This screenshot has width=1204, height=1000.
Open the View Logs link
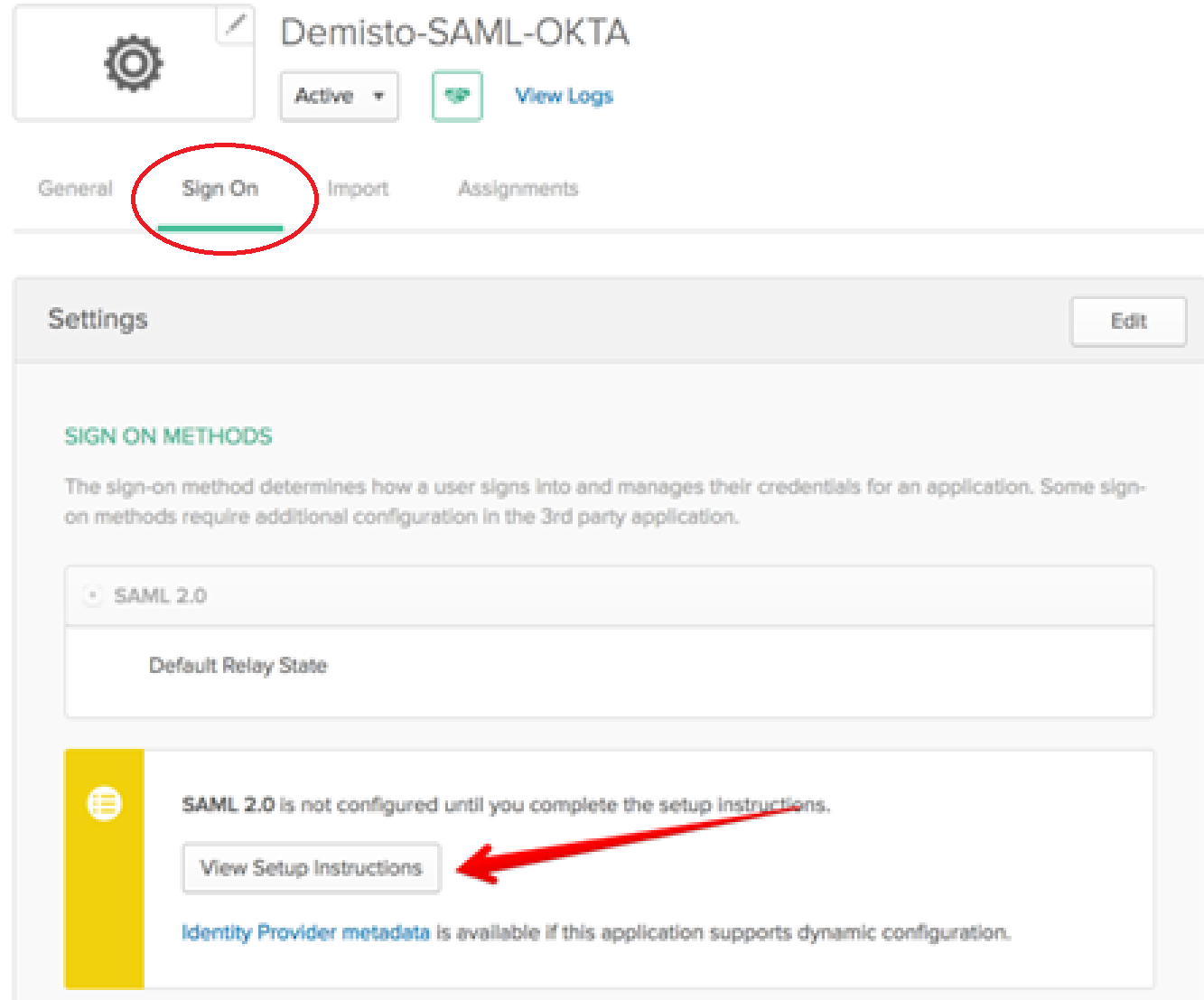click(564, 96)
